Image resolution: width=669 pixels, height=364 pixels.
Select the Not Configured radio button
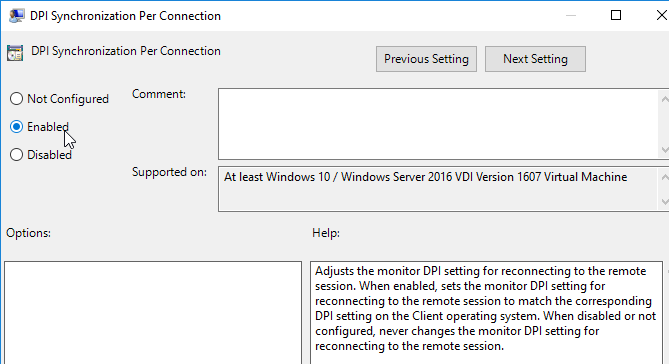[16, 99]
